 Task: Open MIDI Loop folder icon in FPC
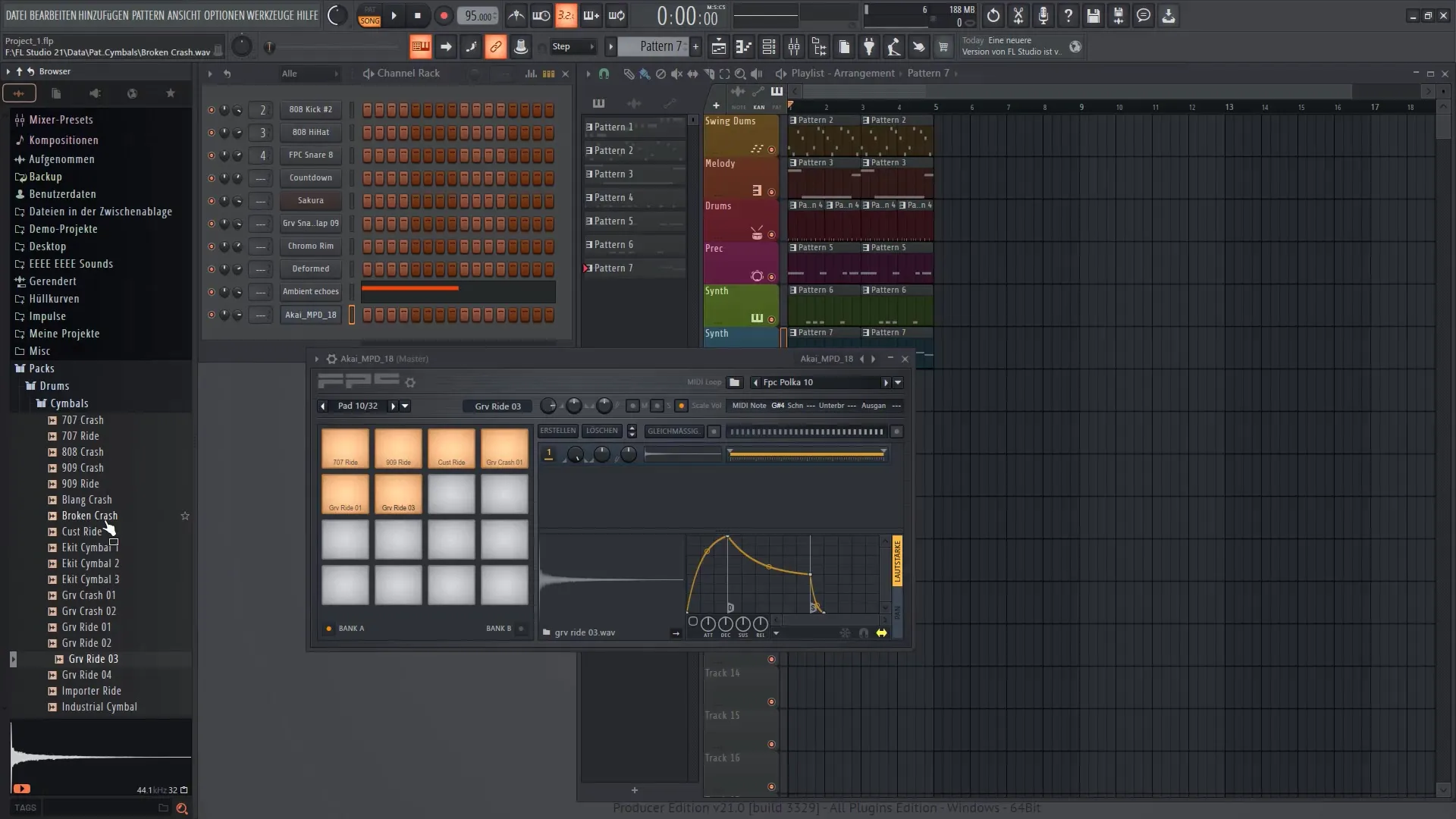734,382
